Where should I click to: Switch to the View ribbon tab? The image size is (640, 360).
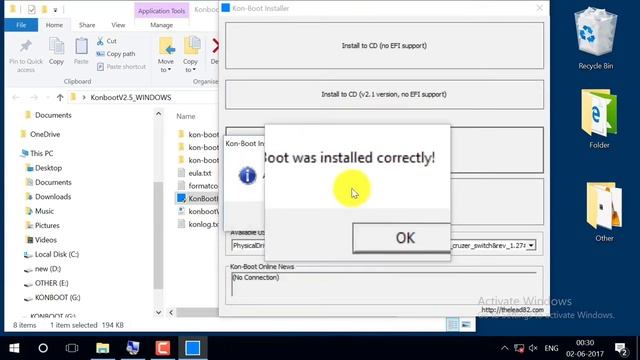pyautogui.click(x=118, y=25)
